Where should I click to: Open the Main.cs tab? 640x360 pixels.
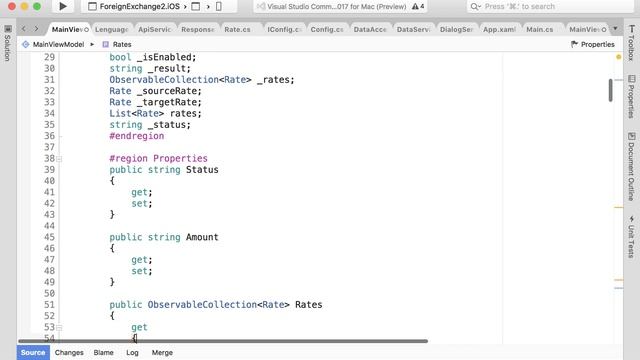(540, 29)
